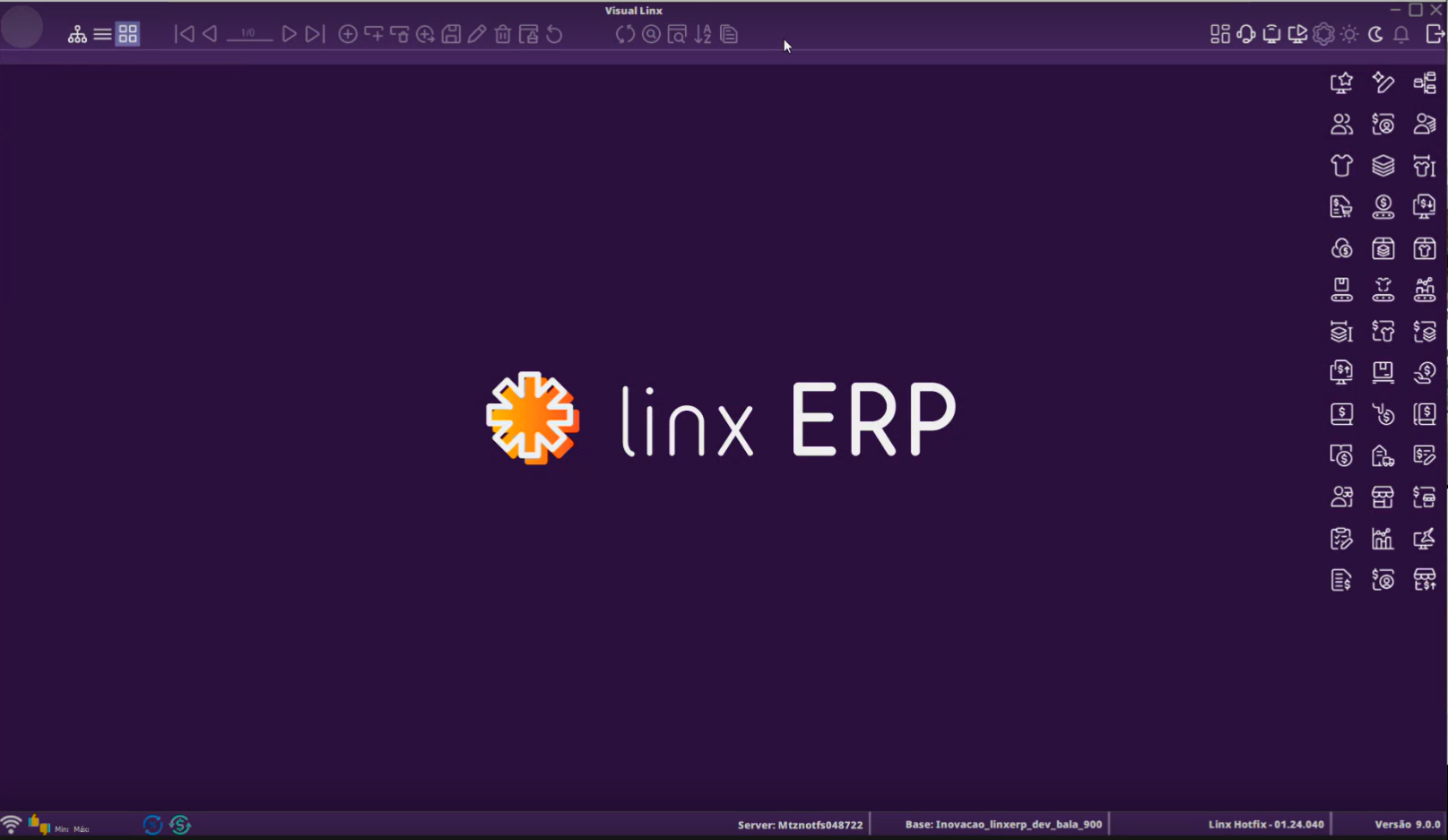The image size is (1448, 840).
Task: Open the bar chart analytics module icon
Action: (x=1383, y=538)
